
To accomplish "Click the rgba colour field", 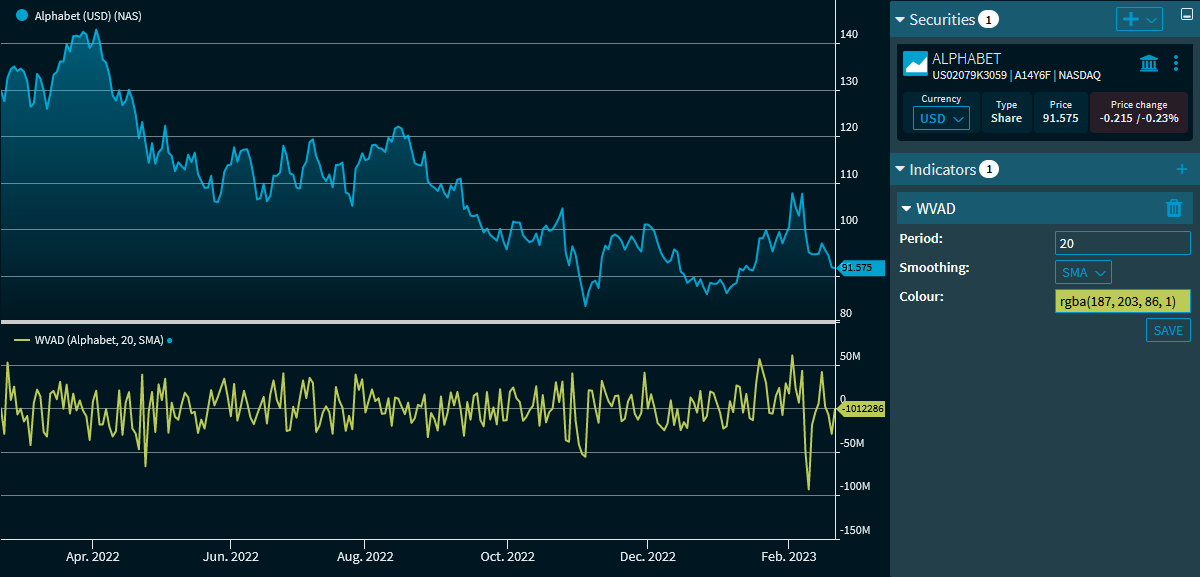I will point(1122,302).
